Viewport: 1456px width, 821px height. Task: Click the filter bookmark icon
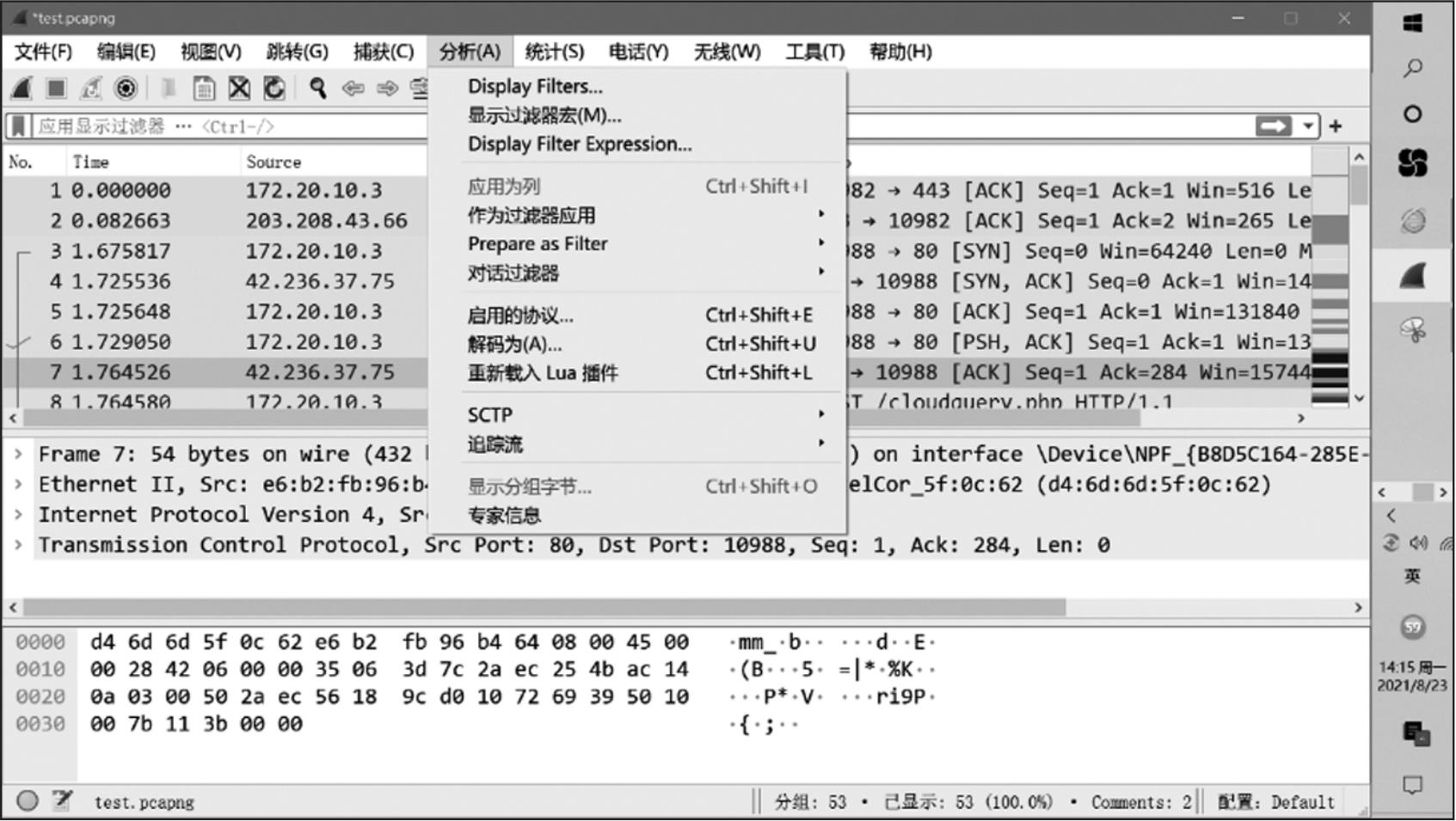[x=18, y=126]
